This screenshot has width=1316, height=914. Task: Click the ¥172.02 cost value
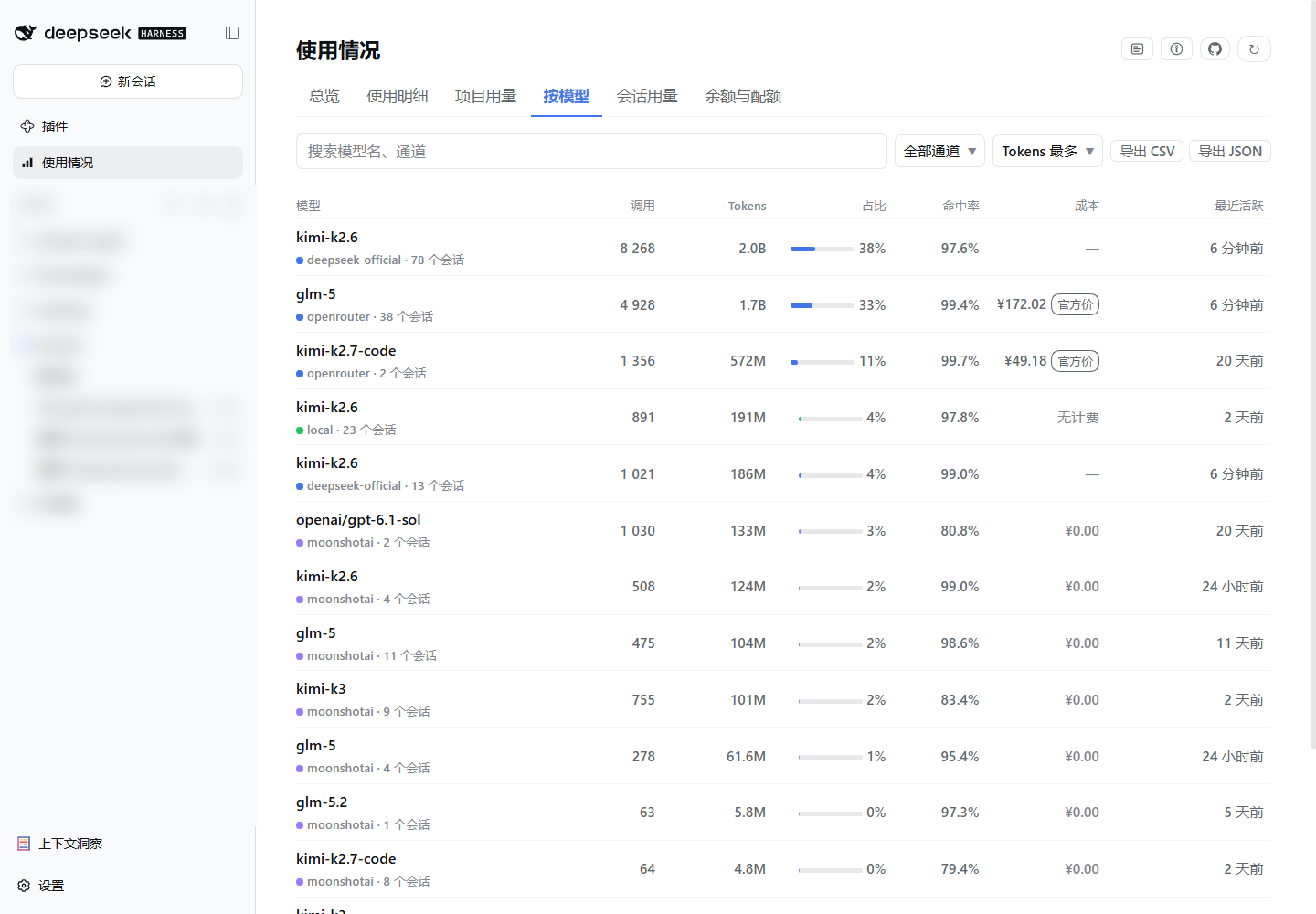coord(1021,304)
